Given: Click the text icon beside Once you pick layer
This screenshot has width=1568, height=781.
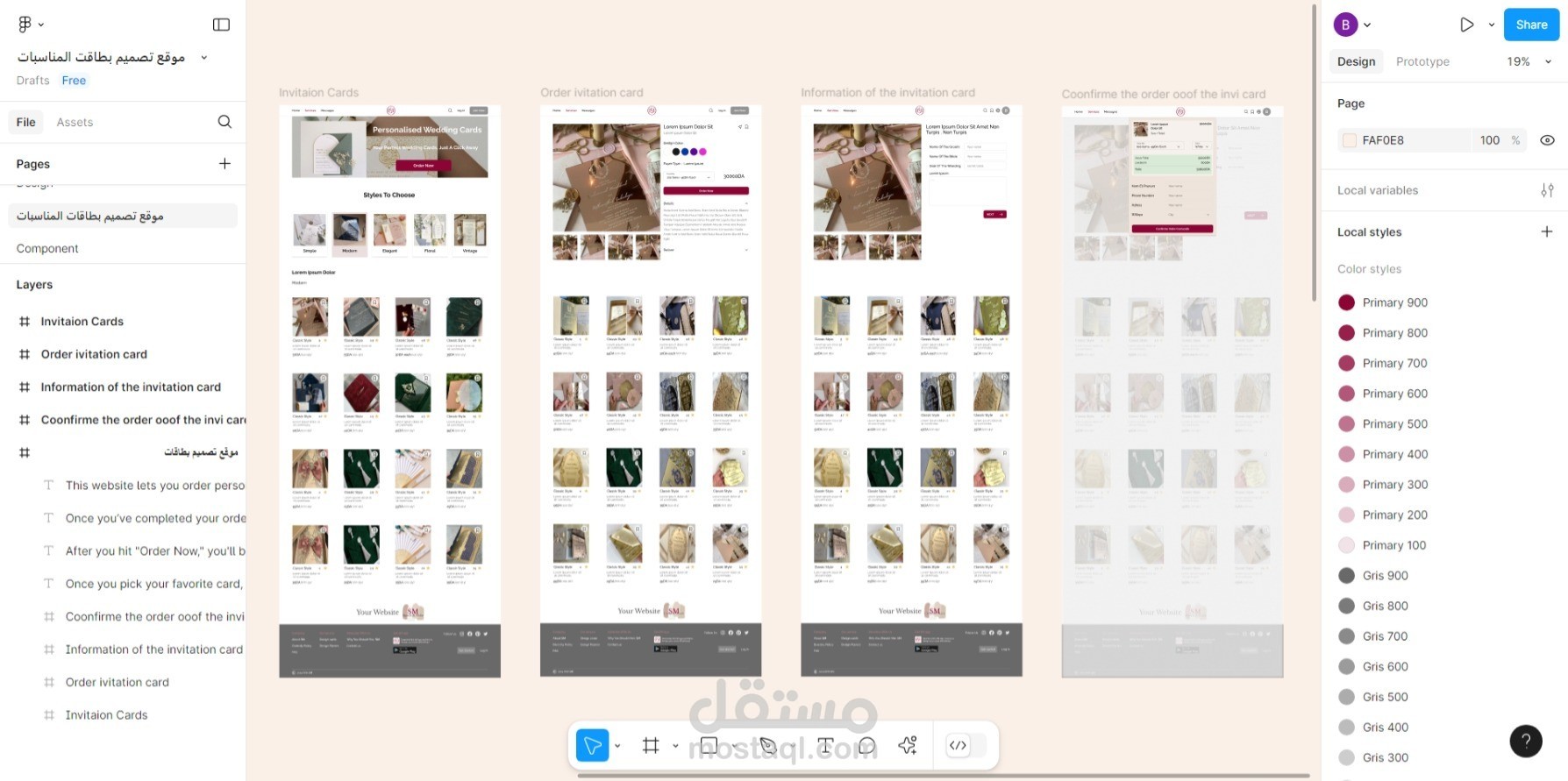Looking at the screenshot, I should pyautogui.click(x=49, y=584).
